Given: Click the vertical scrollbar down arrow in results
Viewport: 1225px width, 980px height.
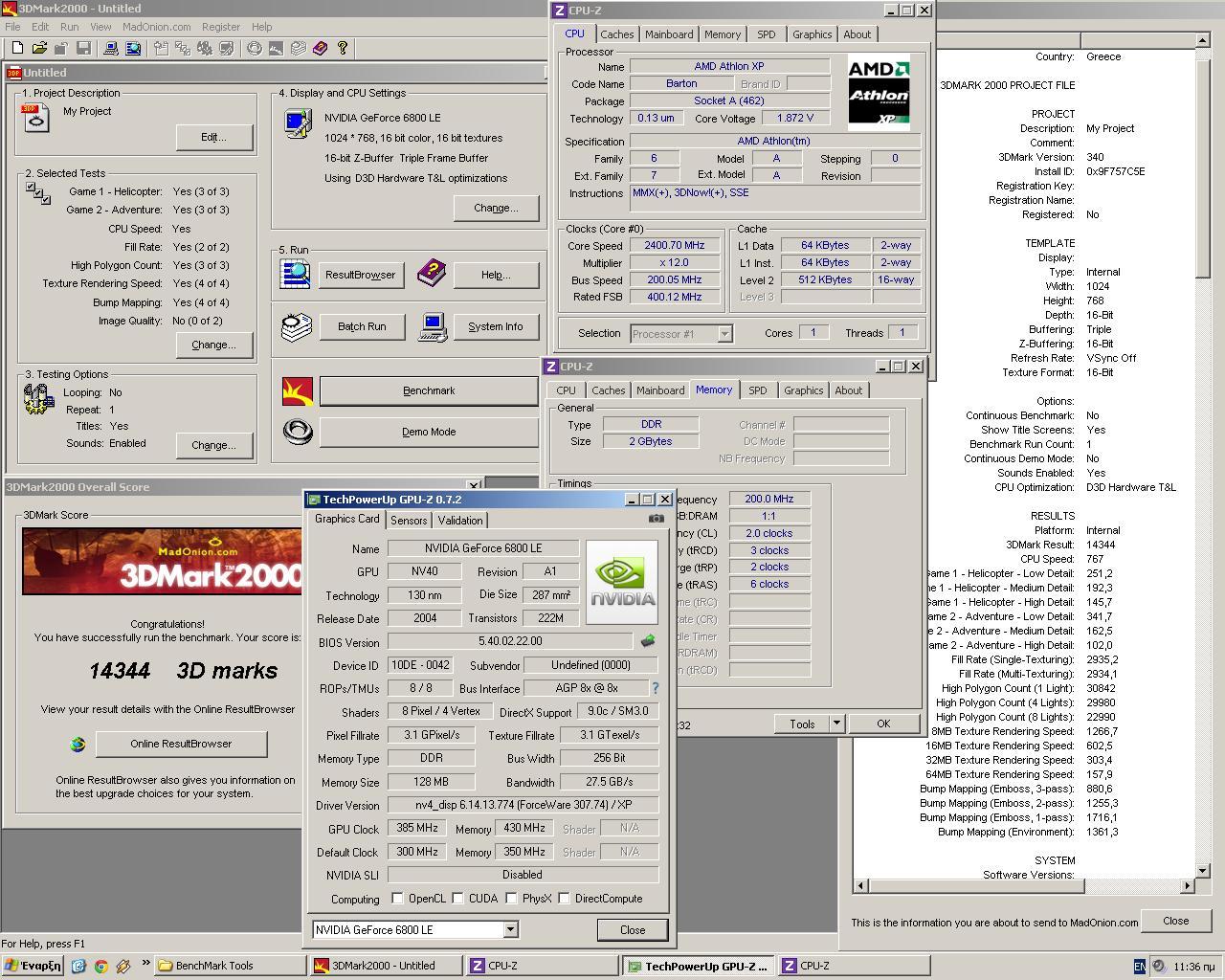Looking at the screenshot, I should [1203, 871].
